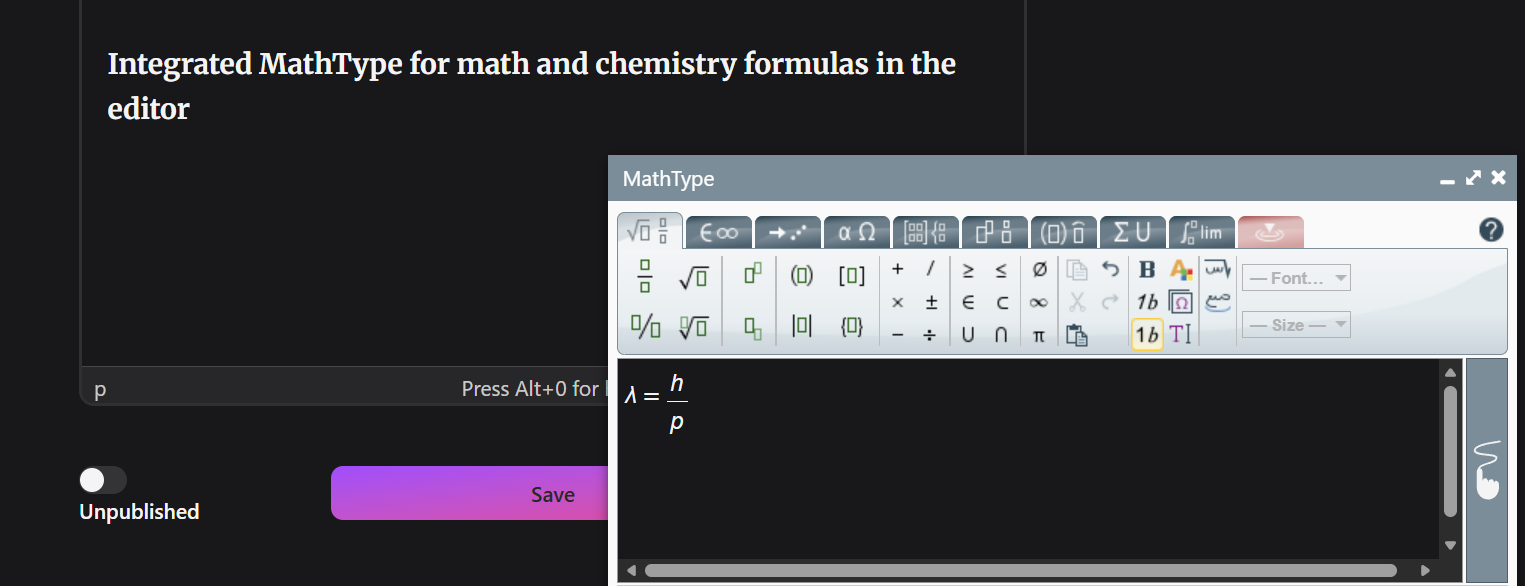Click the scroll down arrow in MathType
Screen dimensions: 1525x586
pyautogui.click(x=1451, y=546)
